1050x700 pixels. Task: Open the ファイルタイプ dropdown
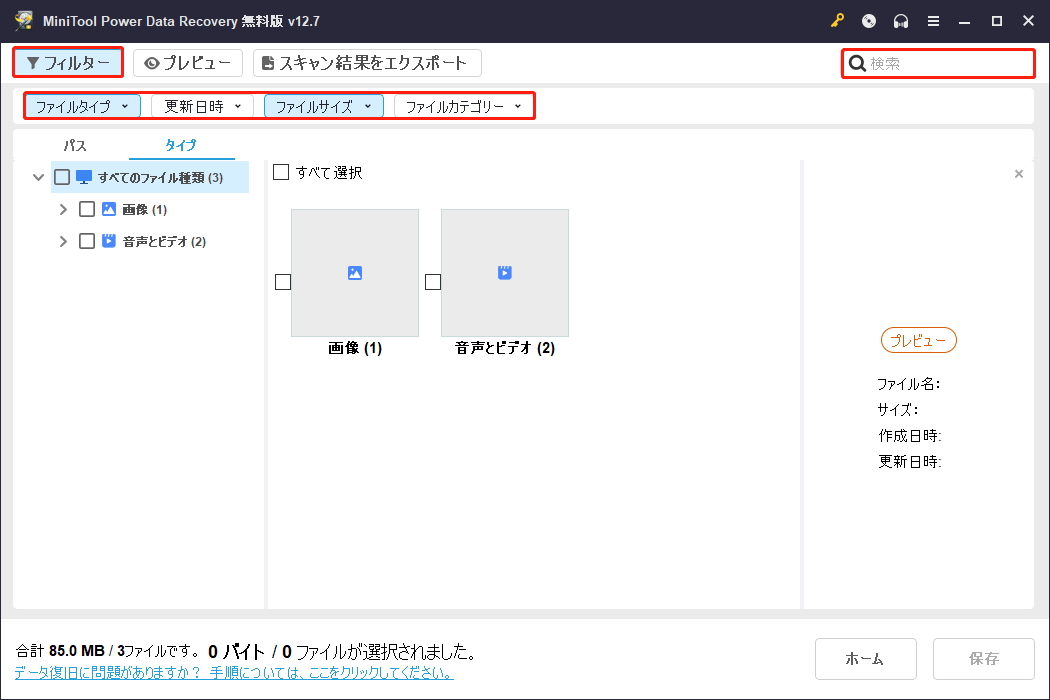81,105
